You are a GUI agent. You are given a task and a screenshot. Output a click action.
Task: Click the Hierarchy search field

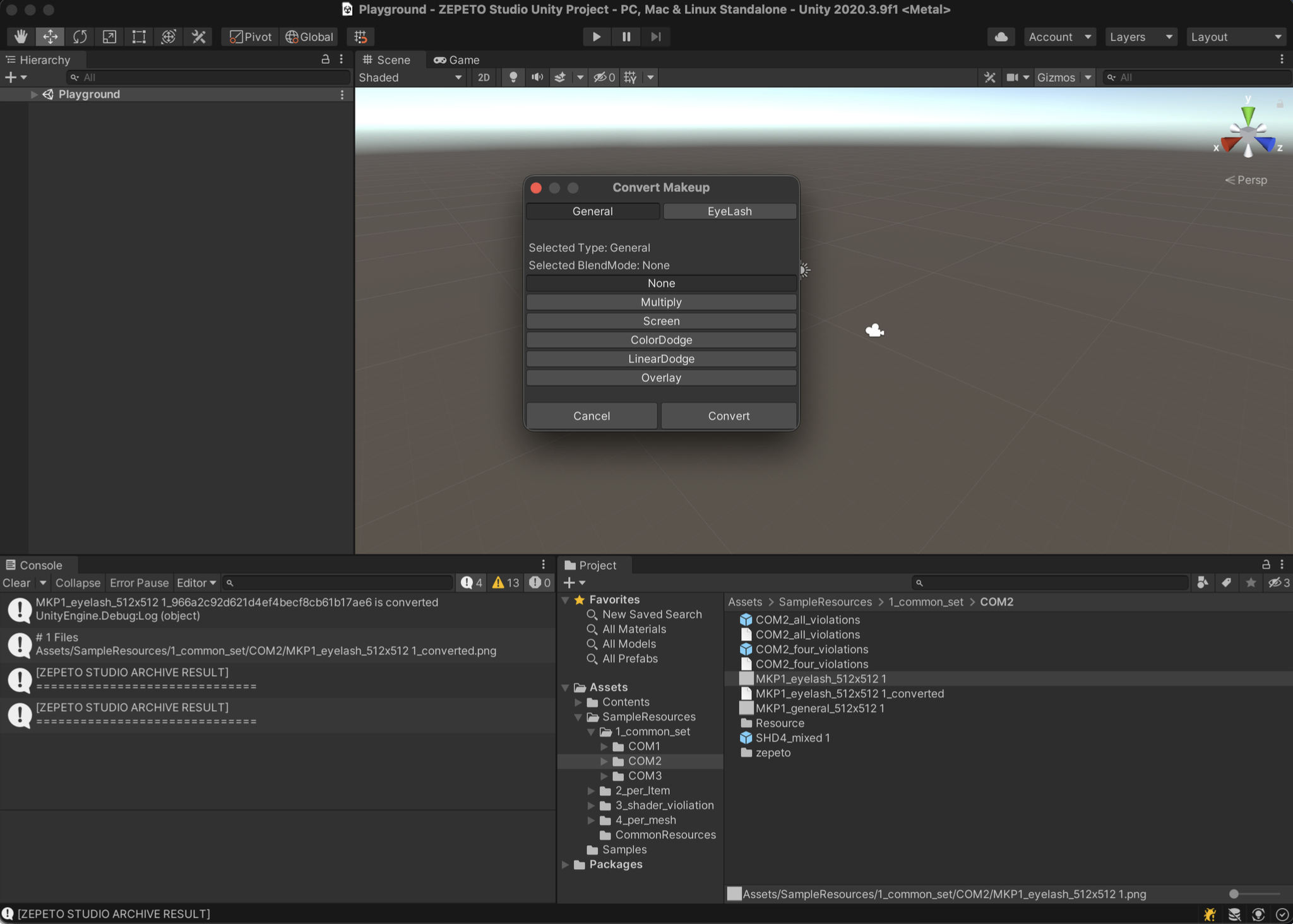click(x=208, y=77)
